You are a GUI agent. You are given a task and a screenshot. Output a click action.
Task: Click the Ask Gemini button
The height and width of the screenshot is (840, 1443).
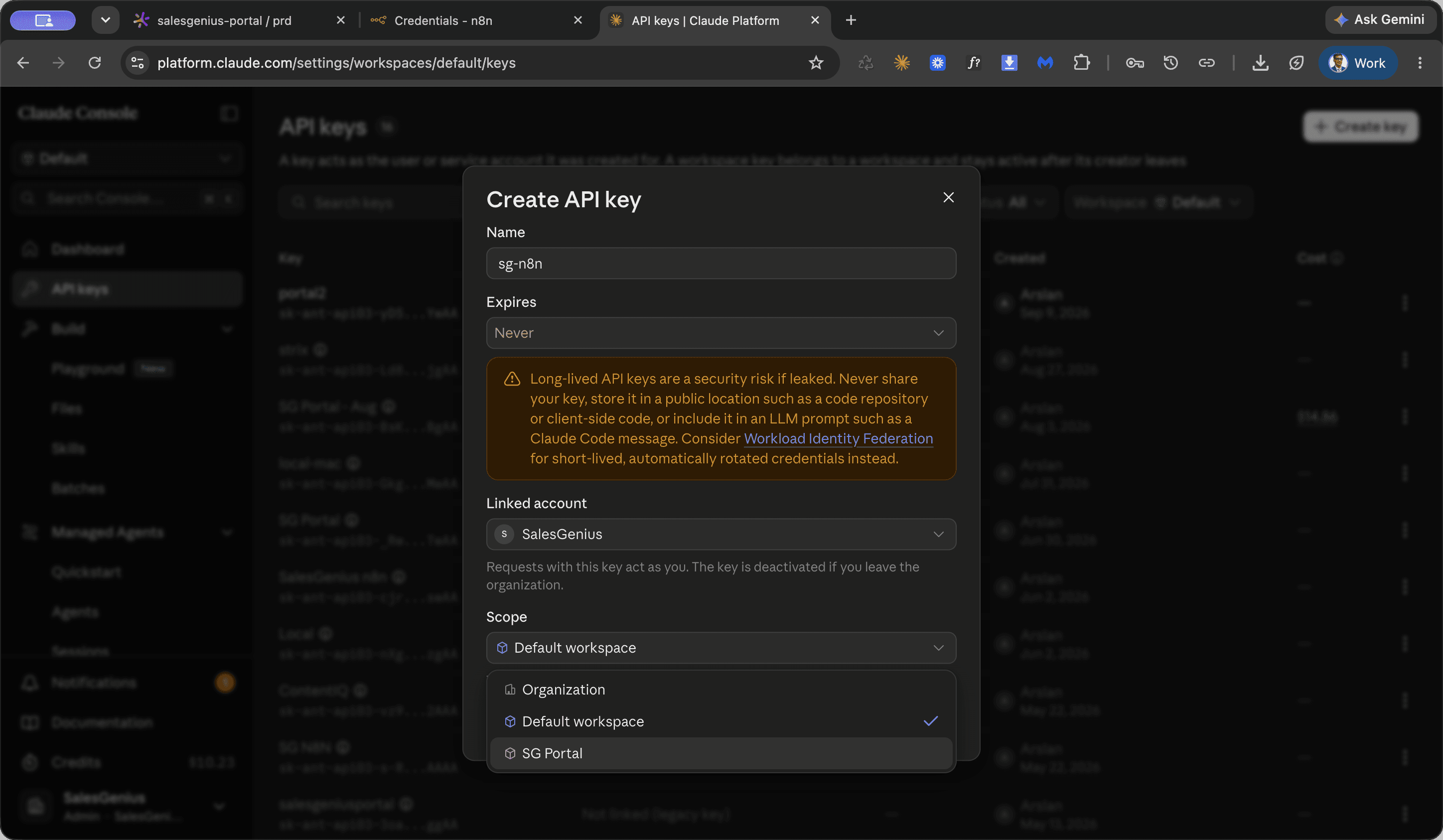(1380, 20)
